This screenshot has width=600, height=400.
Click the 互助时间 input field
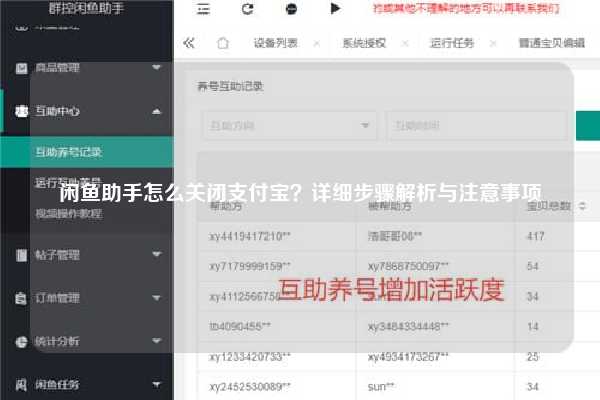click(x=476, y=126)
